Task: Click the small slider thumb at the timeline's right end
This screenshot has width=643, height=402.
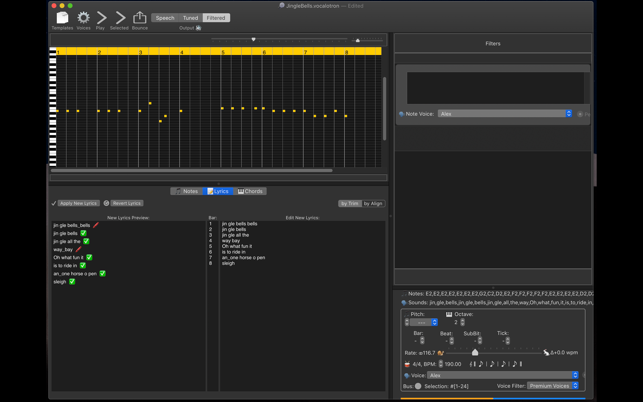Action: [358, 40]
